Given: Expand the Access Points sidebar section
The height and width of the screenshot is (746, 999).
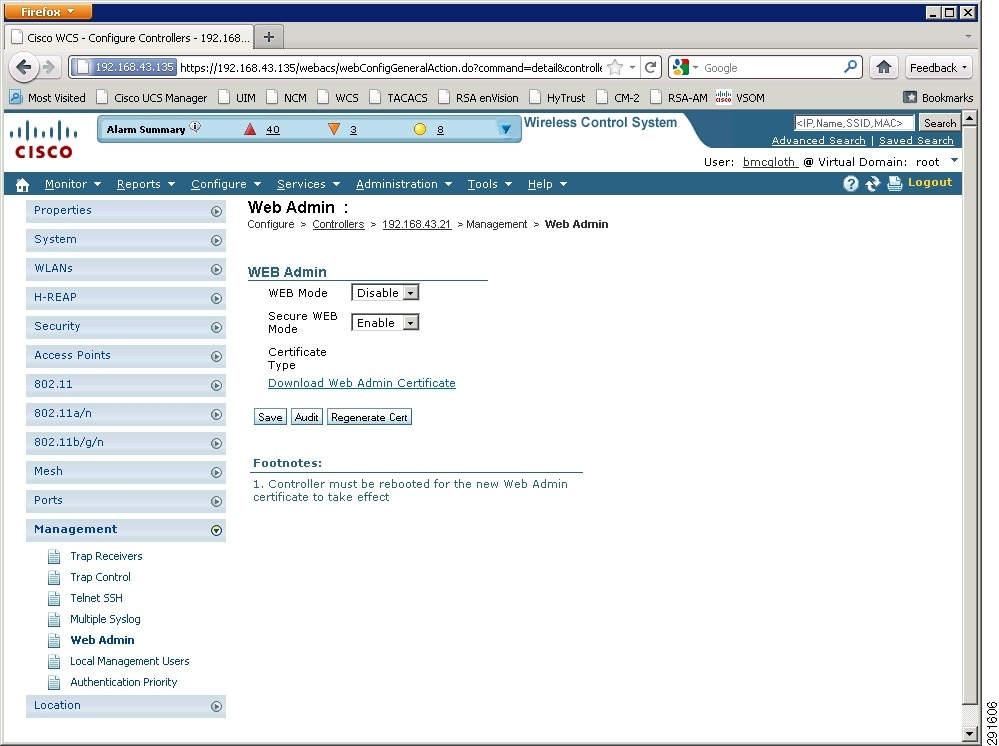Looking at the screenshot, I should click(217, 357).
